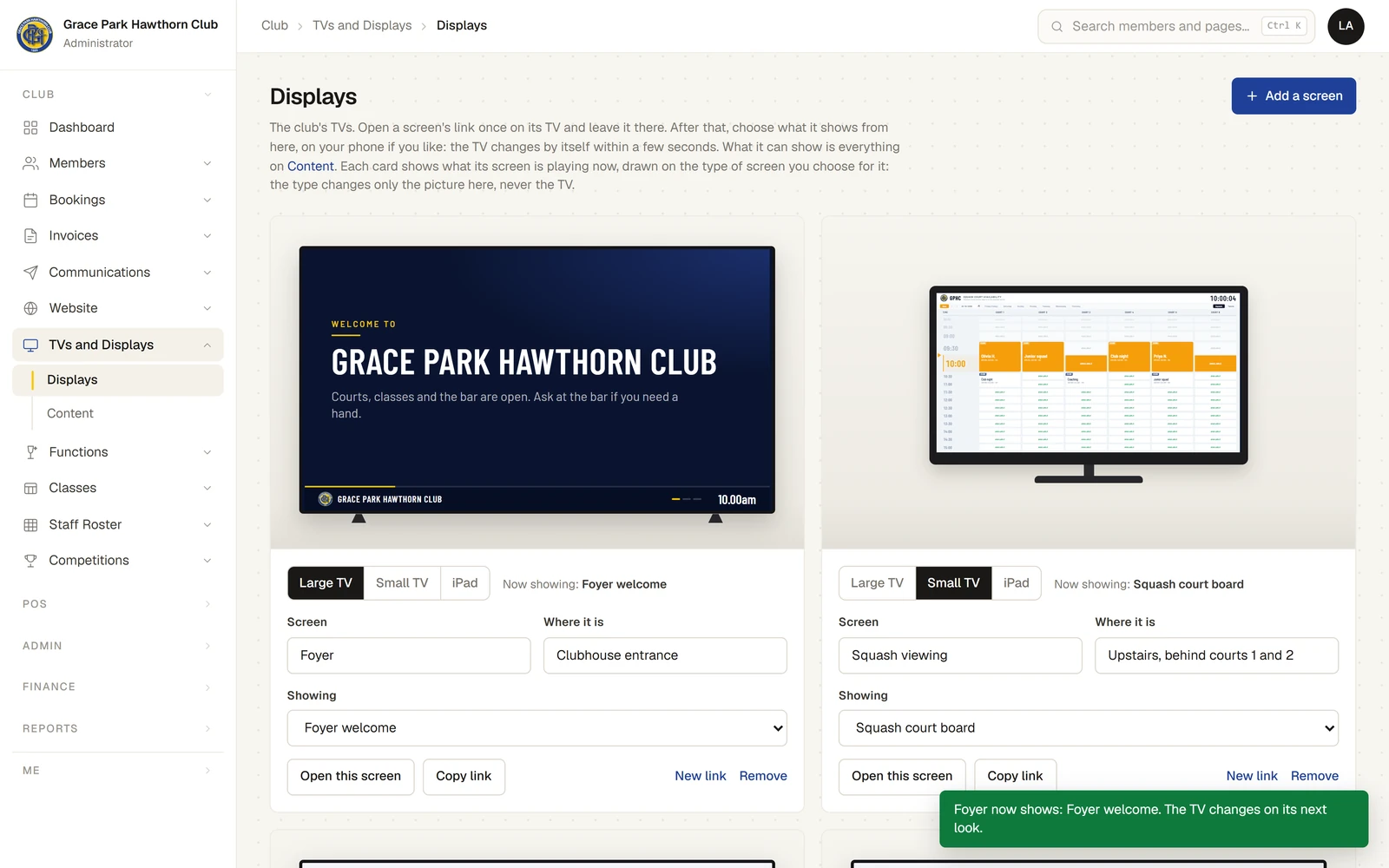The width and height of the screenshot is (1389, 868).
Task: Click the Clubhouse entrance location field
Action: click(x=665, y=656)
